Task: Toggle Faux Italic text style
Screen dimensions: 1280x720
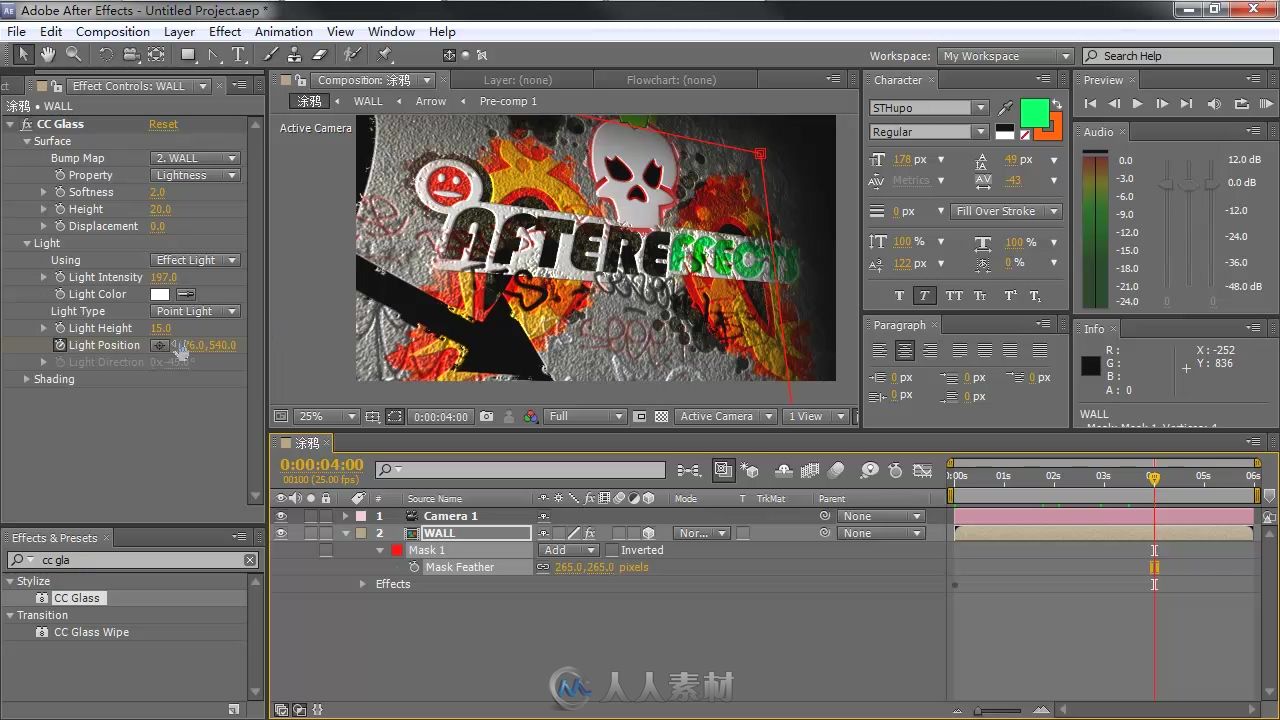Action: [x=925, y=296]
